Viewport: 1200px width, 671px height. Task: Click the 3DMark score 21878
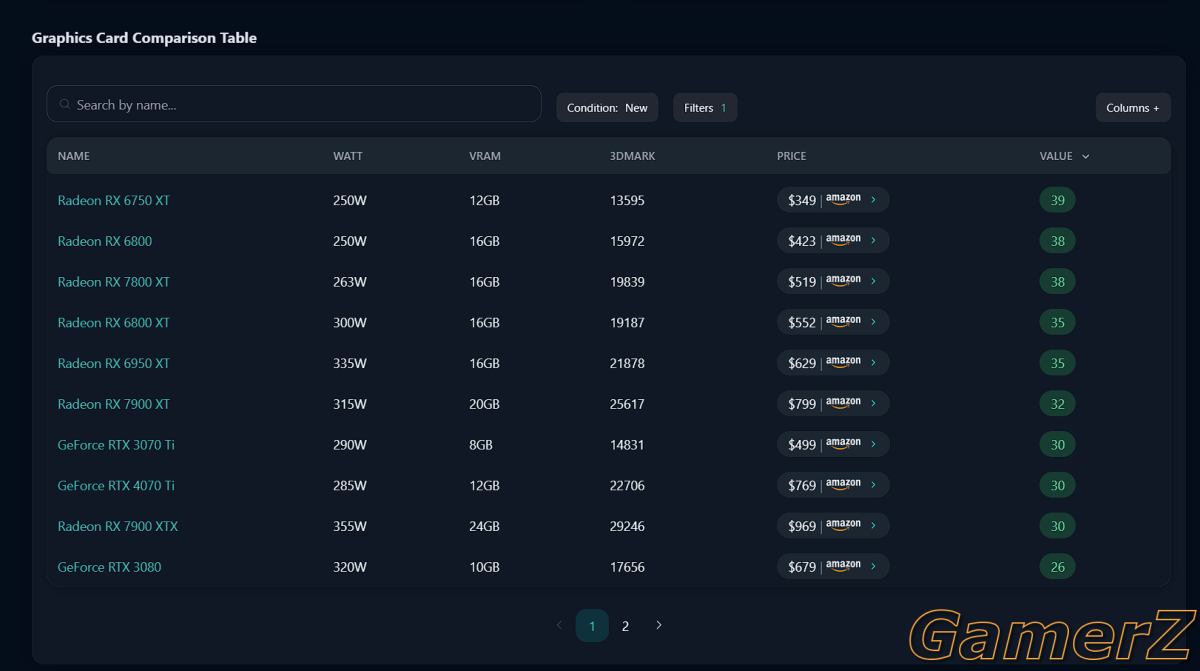click(x=627, y=363)
